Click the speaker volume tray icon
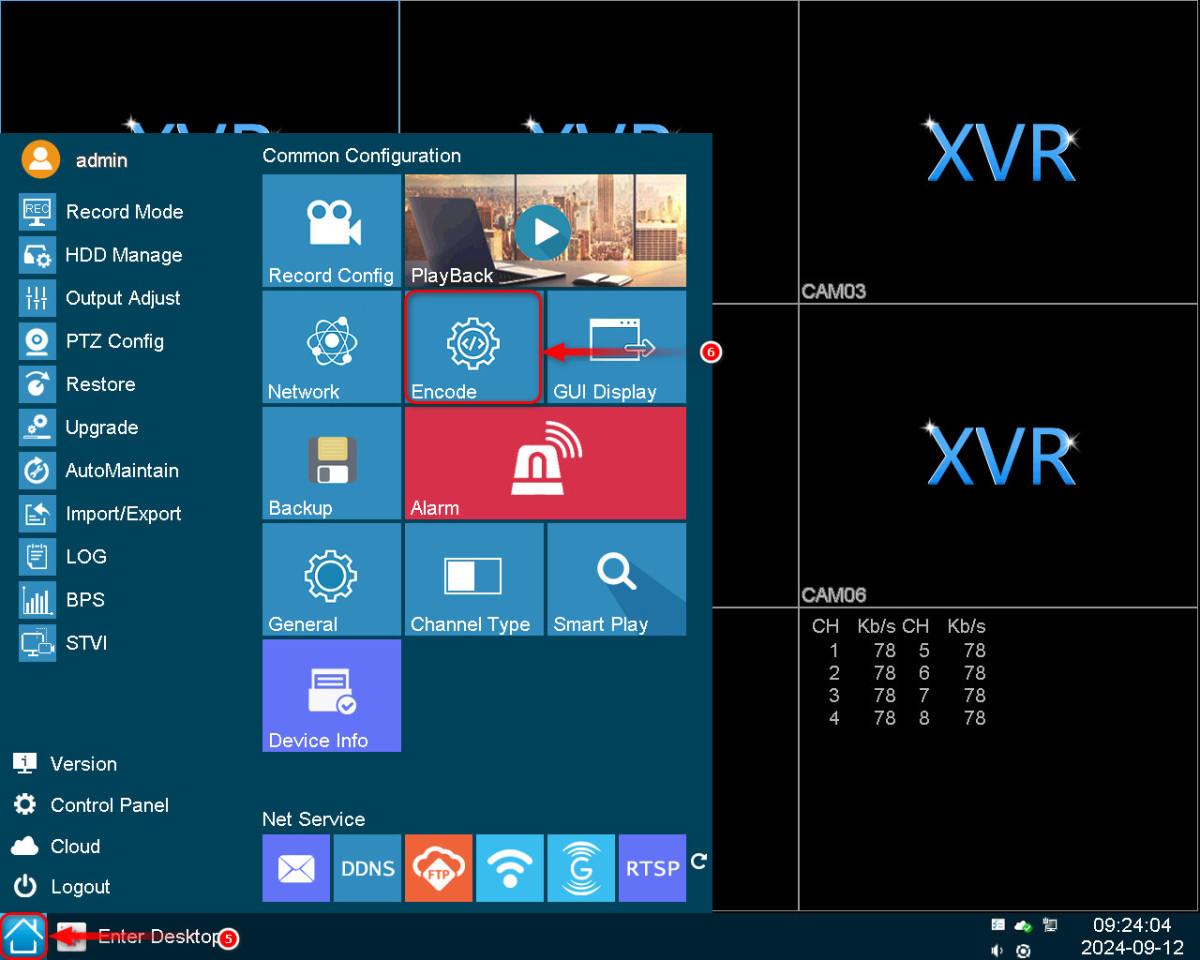 point(998,950)
